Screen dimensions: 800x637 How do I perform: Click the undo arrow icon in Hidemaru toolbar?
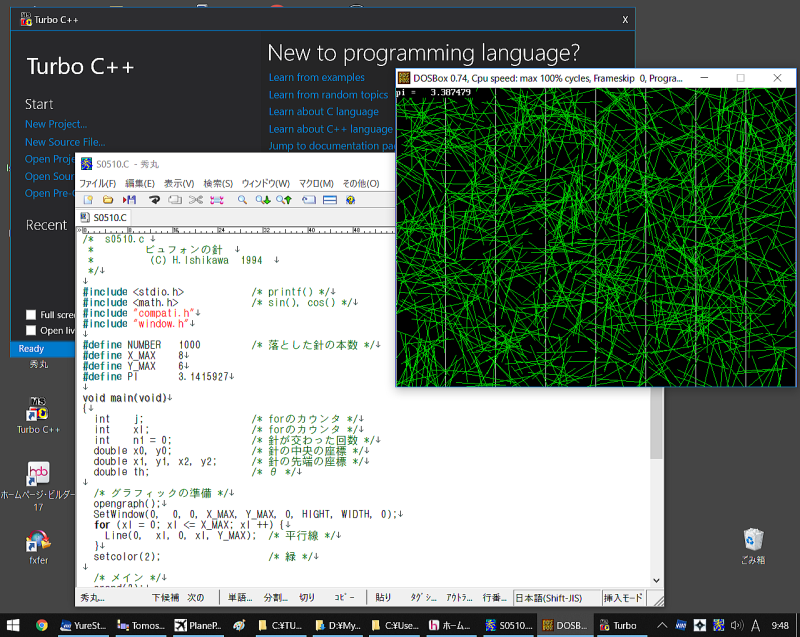click(x=154, y=200)
